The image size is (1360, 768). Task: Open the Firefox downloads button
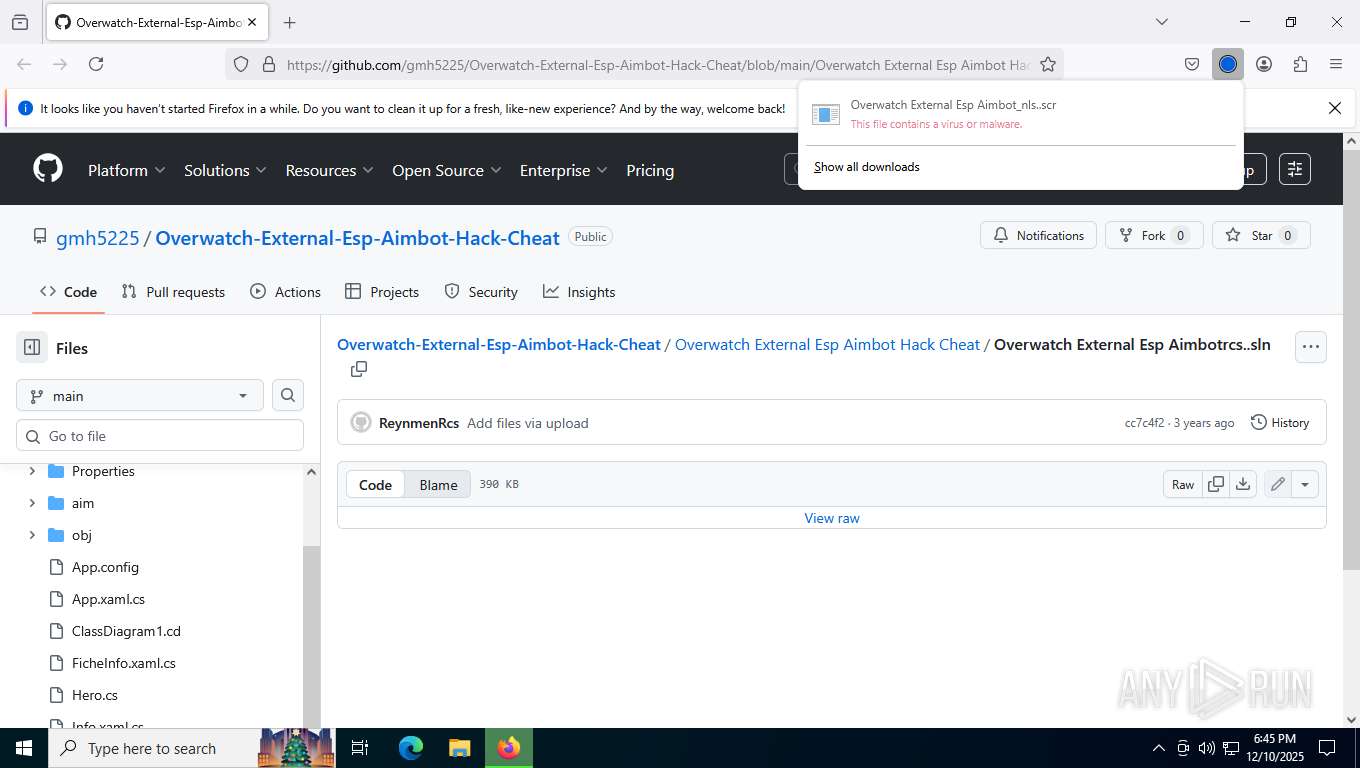[1228, 64]
